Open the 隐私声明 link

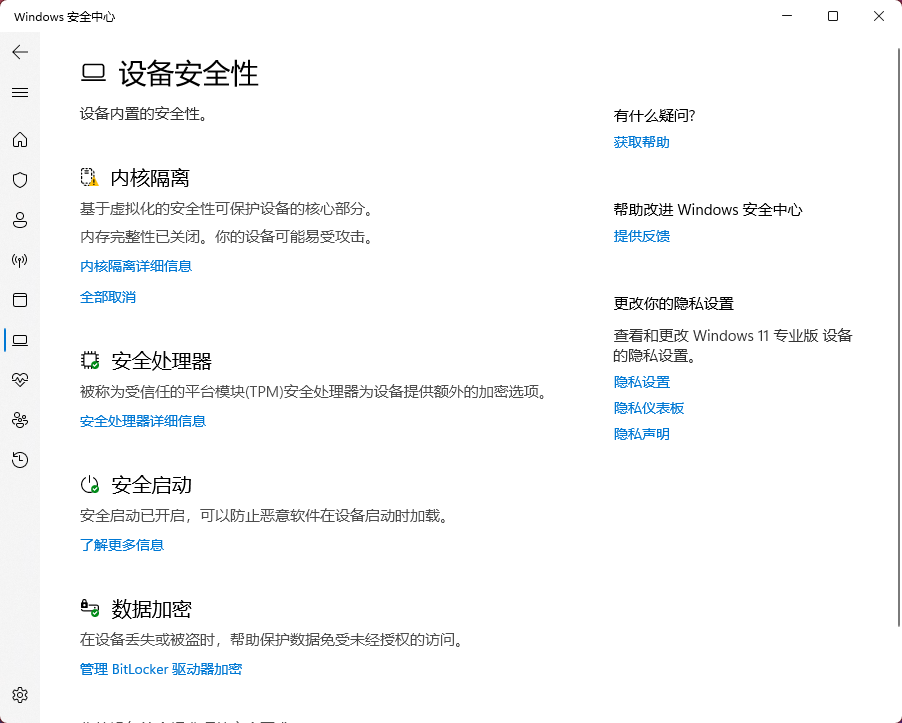pyautogui.click(x=641, y=434)
